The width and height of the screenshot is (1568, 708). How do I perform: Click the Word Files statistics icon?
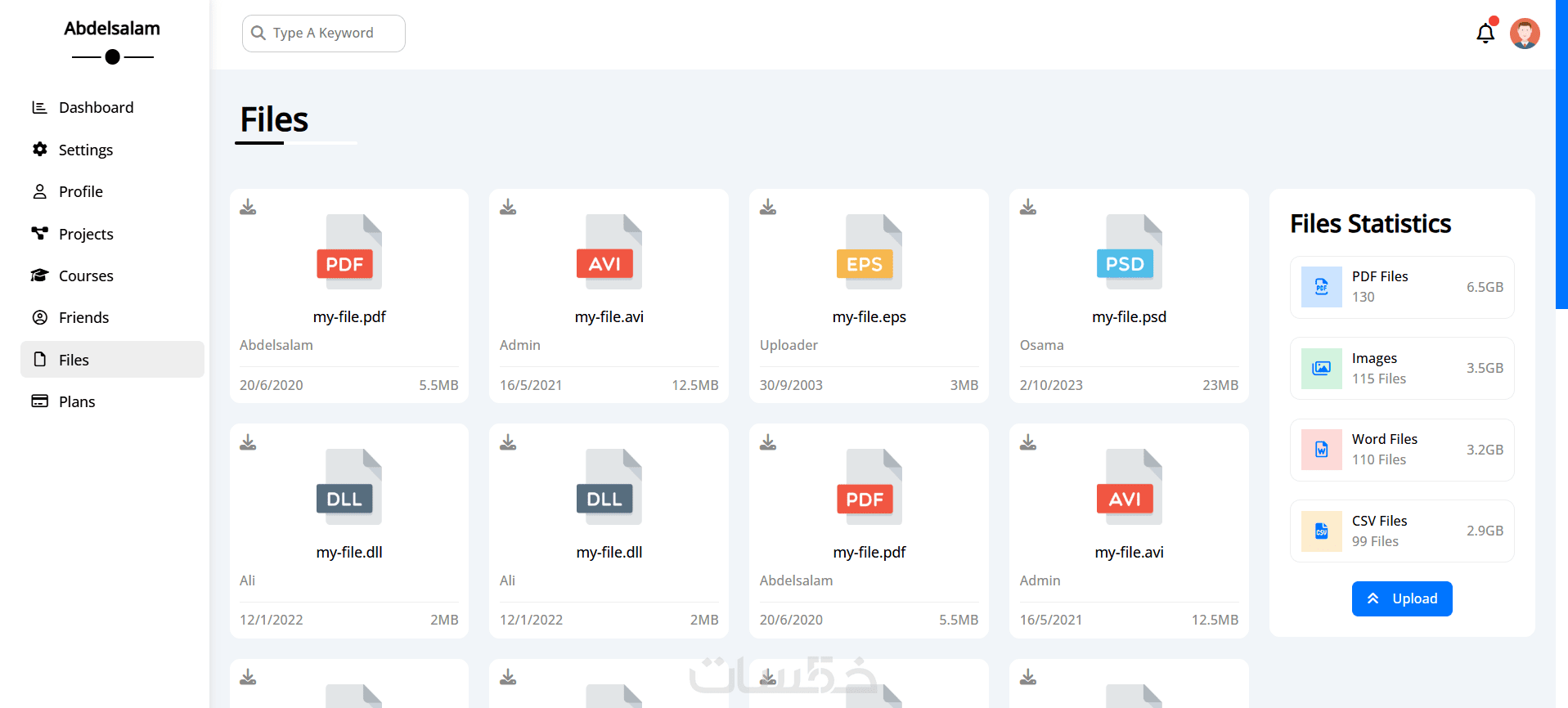(x=1321, y=450)
